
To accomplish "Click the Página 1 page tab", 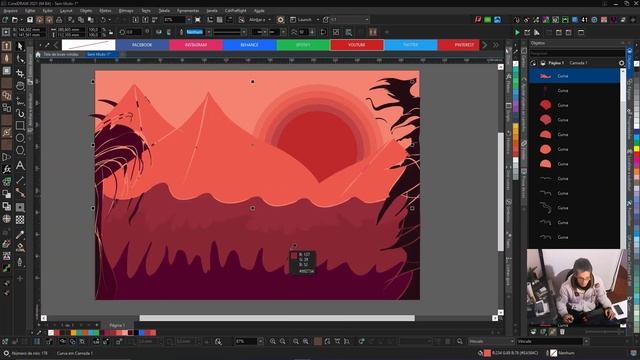I will (x=117, y=325).
